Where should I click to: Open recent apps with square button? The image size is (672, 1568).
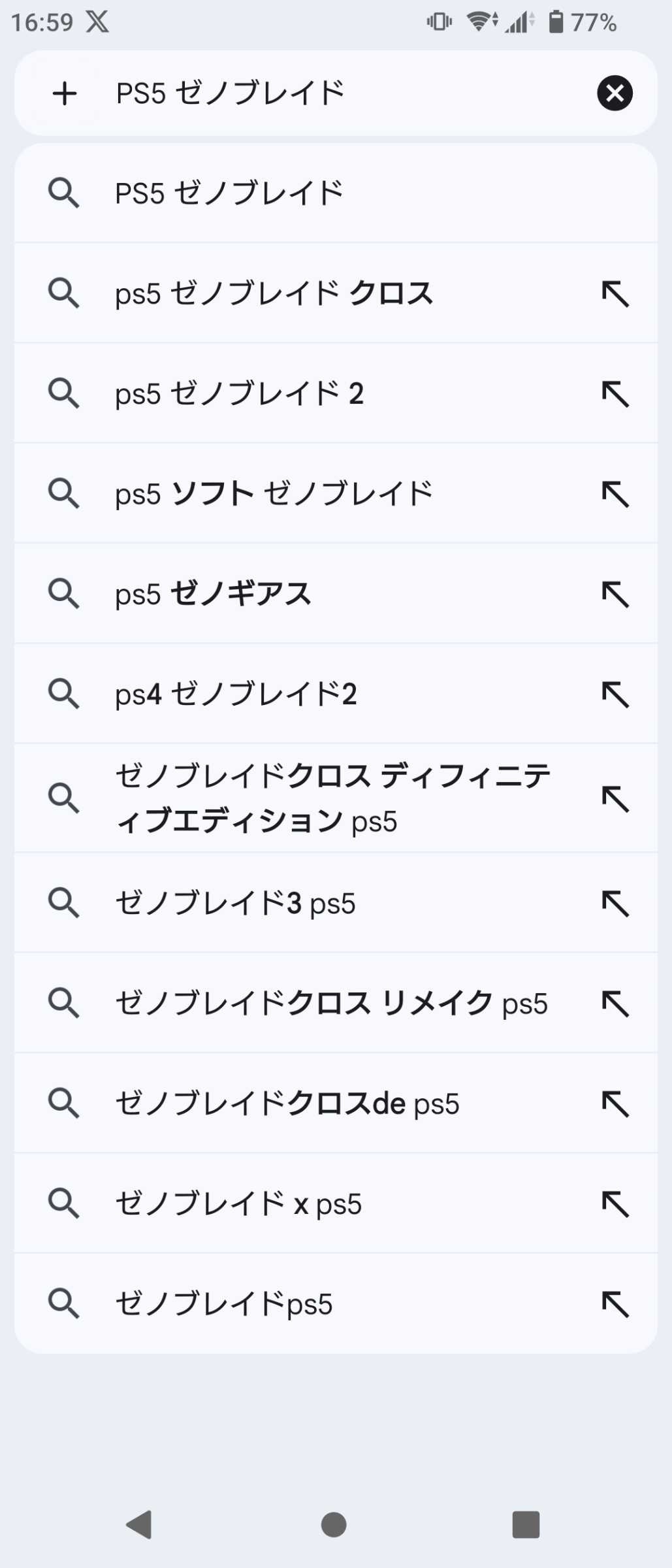[526, 1525]
